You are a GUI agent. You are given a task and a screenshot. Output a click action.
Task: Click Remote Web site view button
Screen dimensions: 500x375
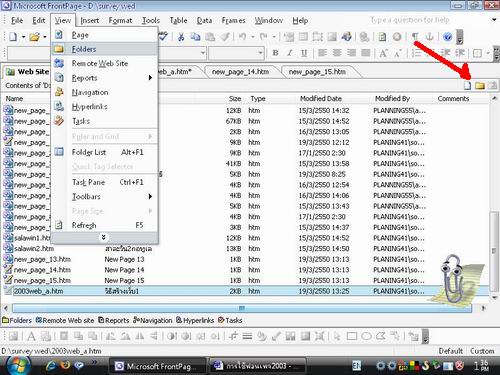(x=65, y=320)
